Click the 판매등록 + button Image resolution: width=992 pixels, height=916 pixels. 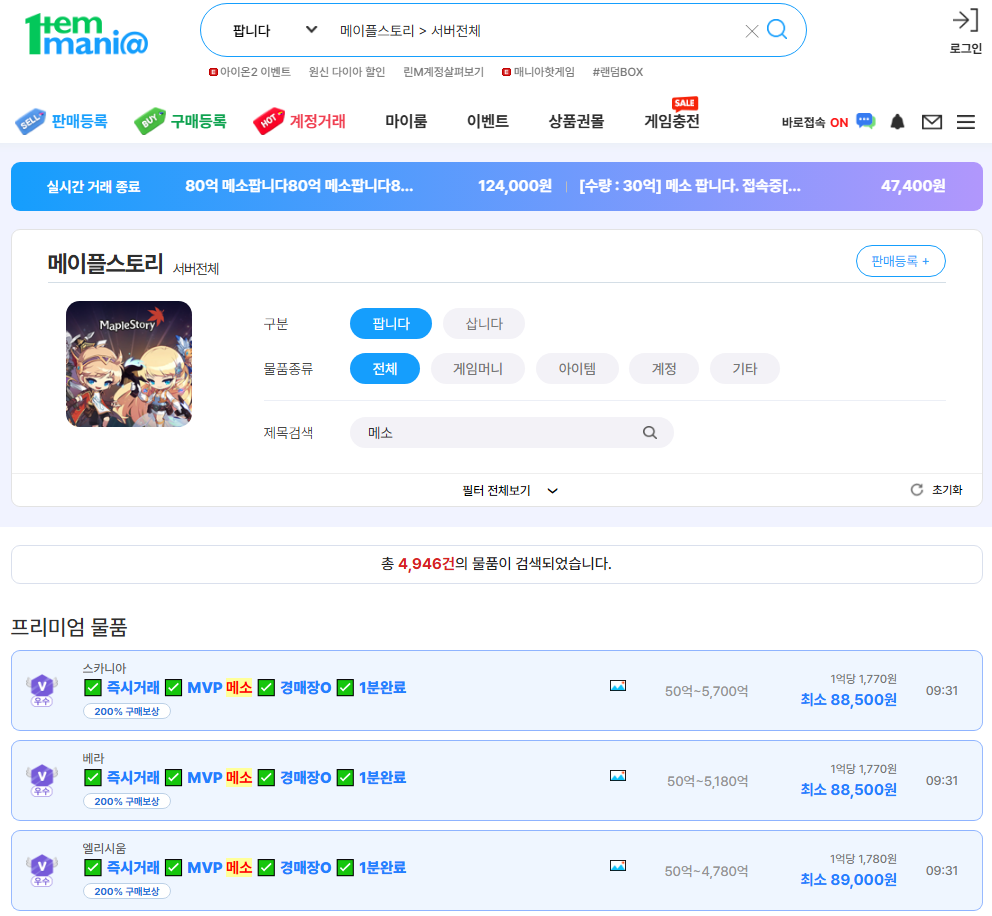click(901, 261)
